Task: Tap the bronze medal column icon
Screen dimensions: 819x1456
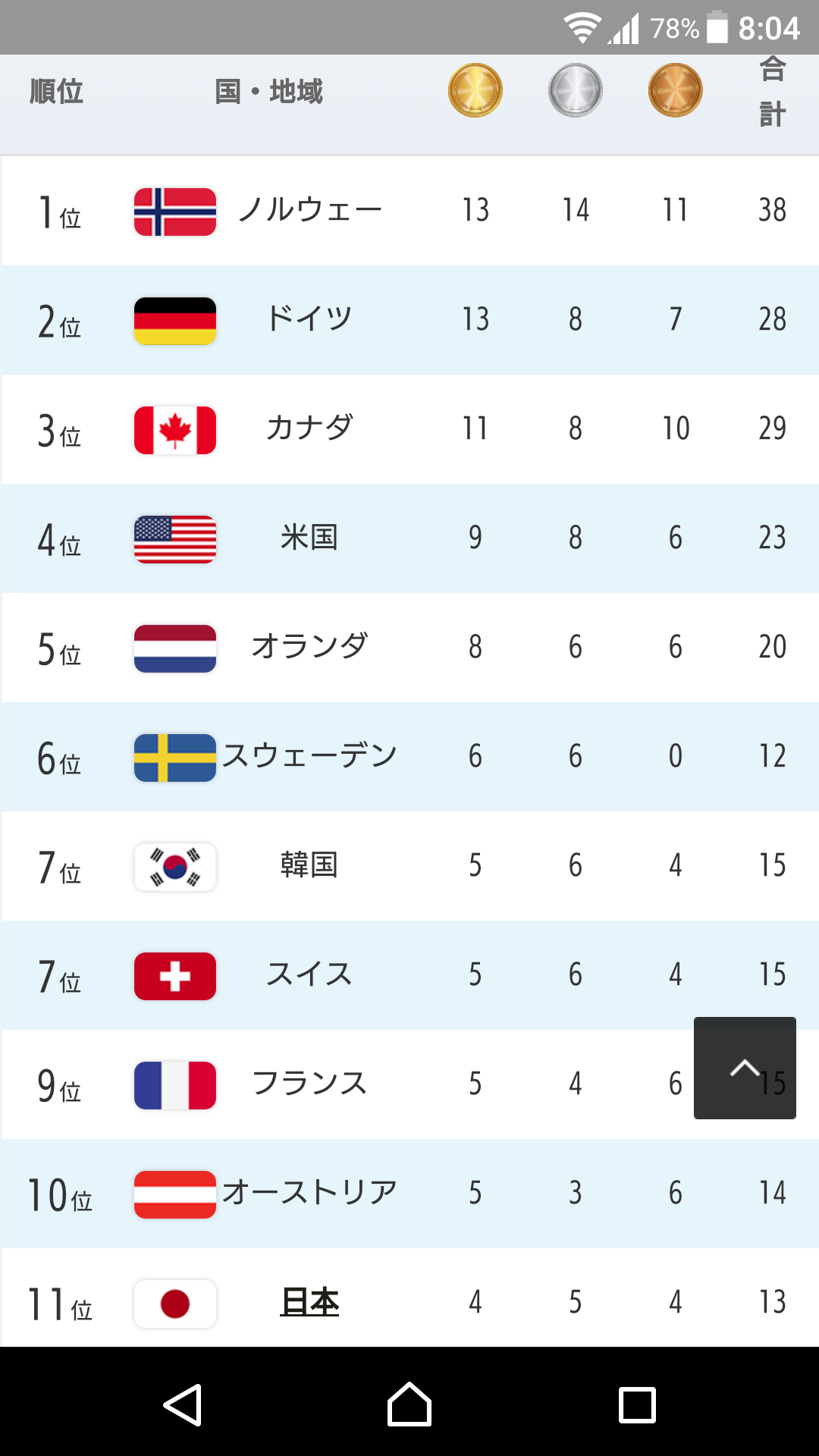Action: point(676,90)
